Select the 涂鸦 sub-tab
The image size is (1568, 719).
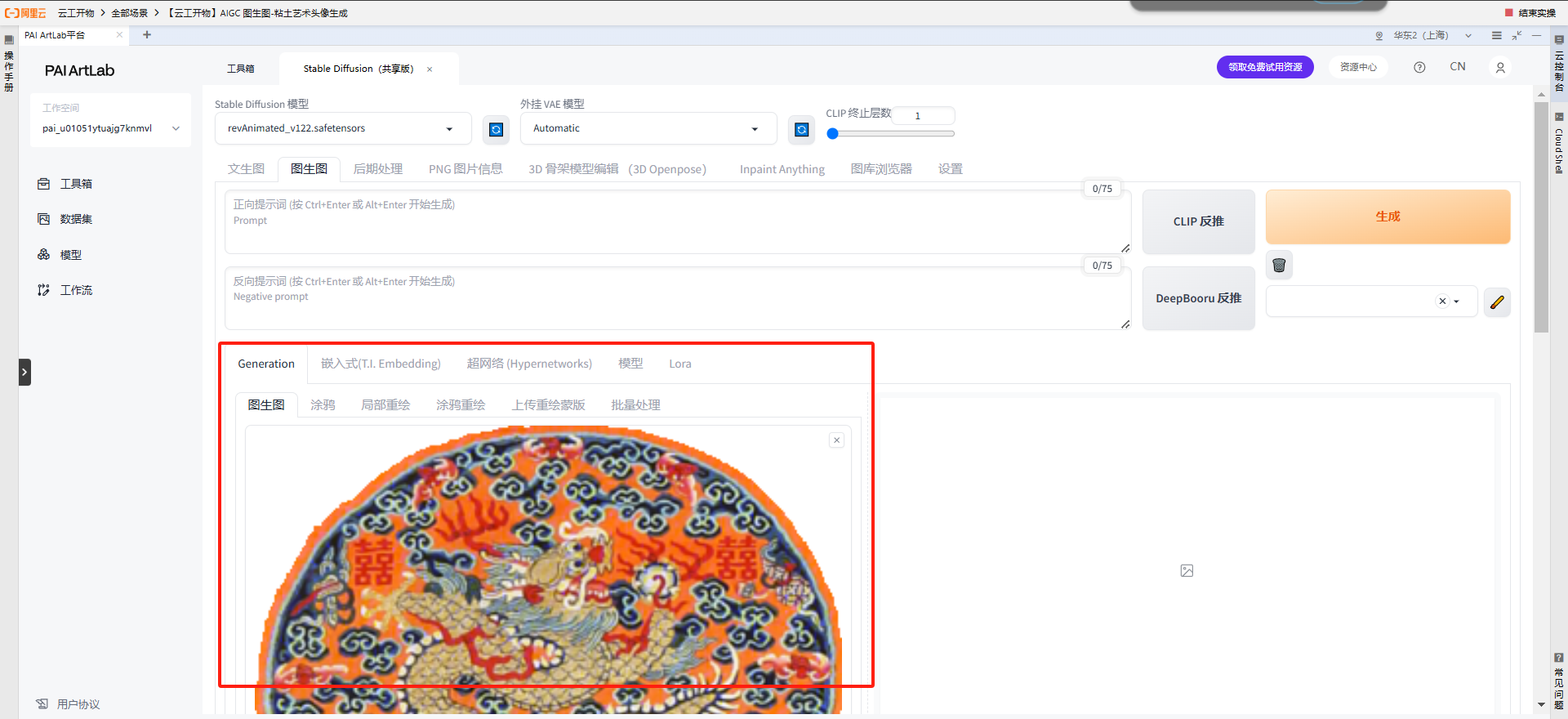pyautogui.click(x=323, y=405)
